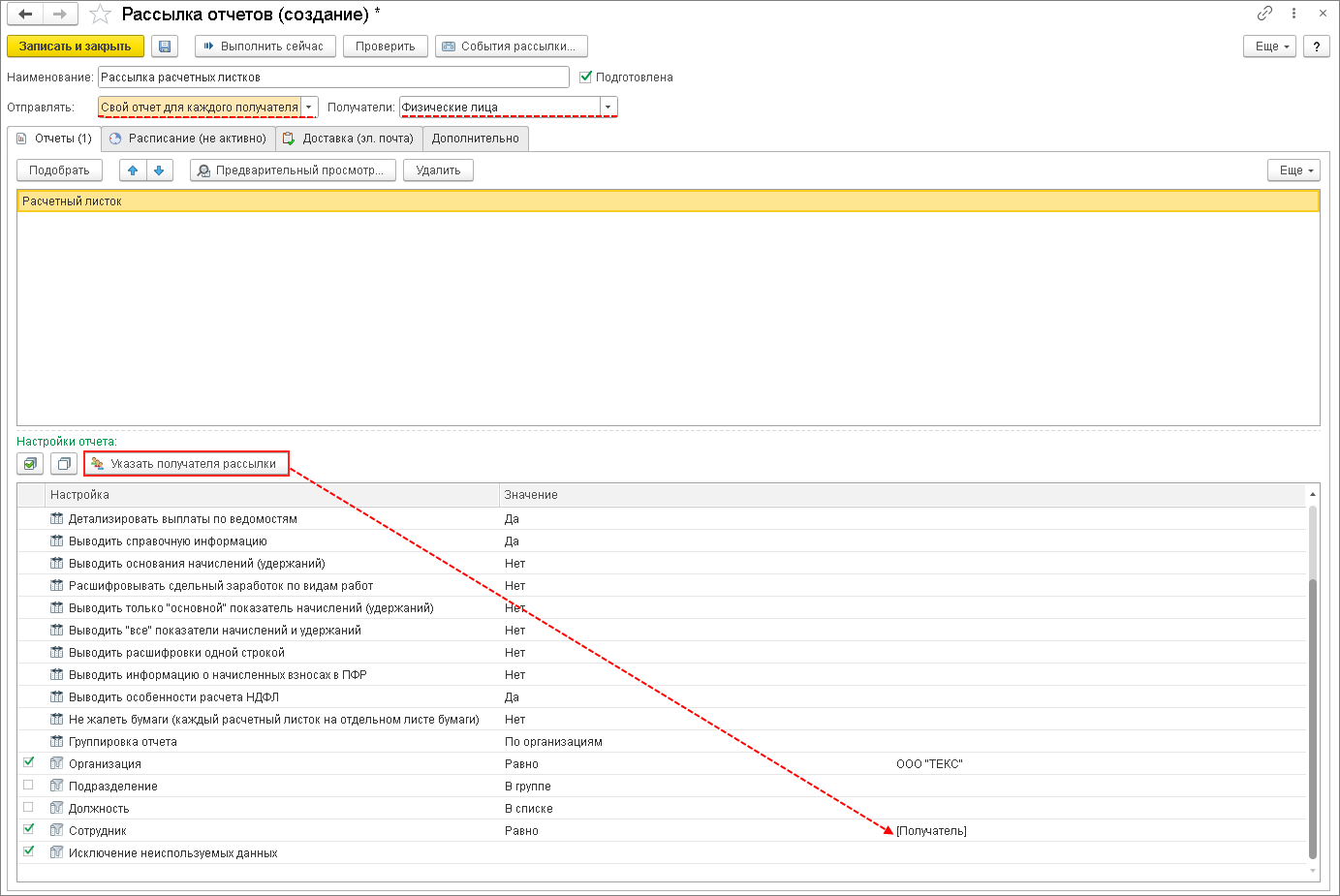The image size is (1340, 896).
Task: Click Выполнить сейчас button
Action: coord(265,46)
